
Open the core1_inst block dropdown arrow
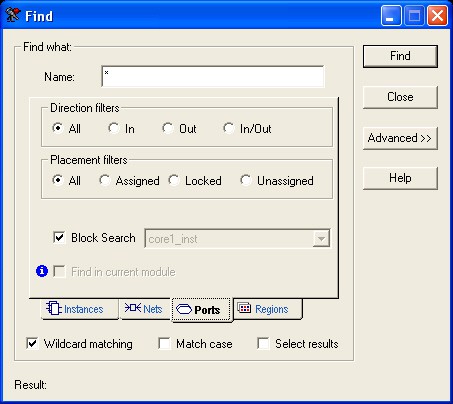[x=321, y=238]
